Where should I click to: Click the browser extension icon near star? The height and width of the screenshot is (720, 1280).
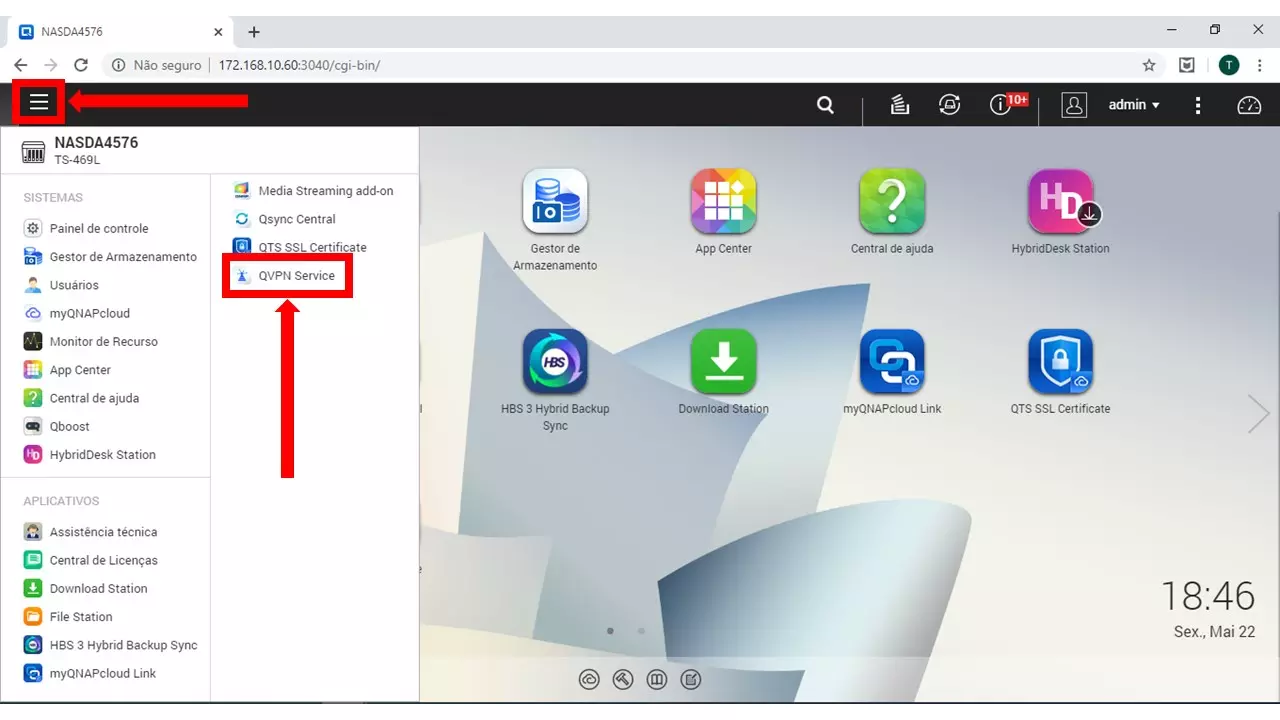click(1187, 65)
